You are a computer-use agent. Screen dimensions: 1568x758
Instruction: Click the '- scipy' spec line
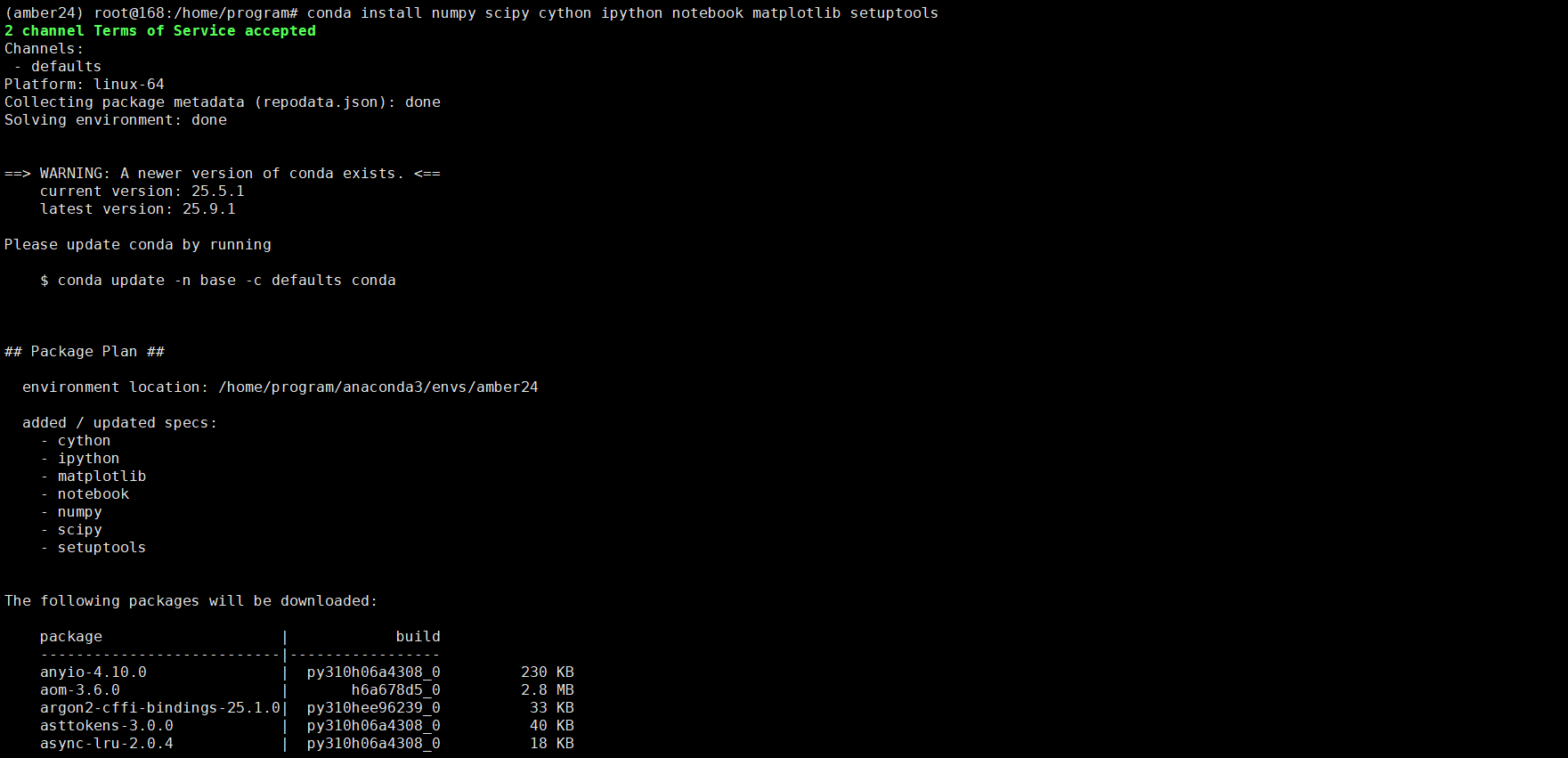(71, 530)
